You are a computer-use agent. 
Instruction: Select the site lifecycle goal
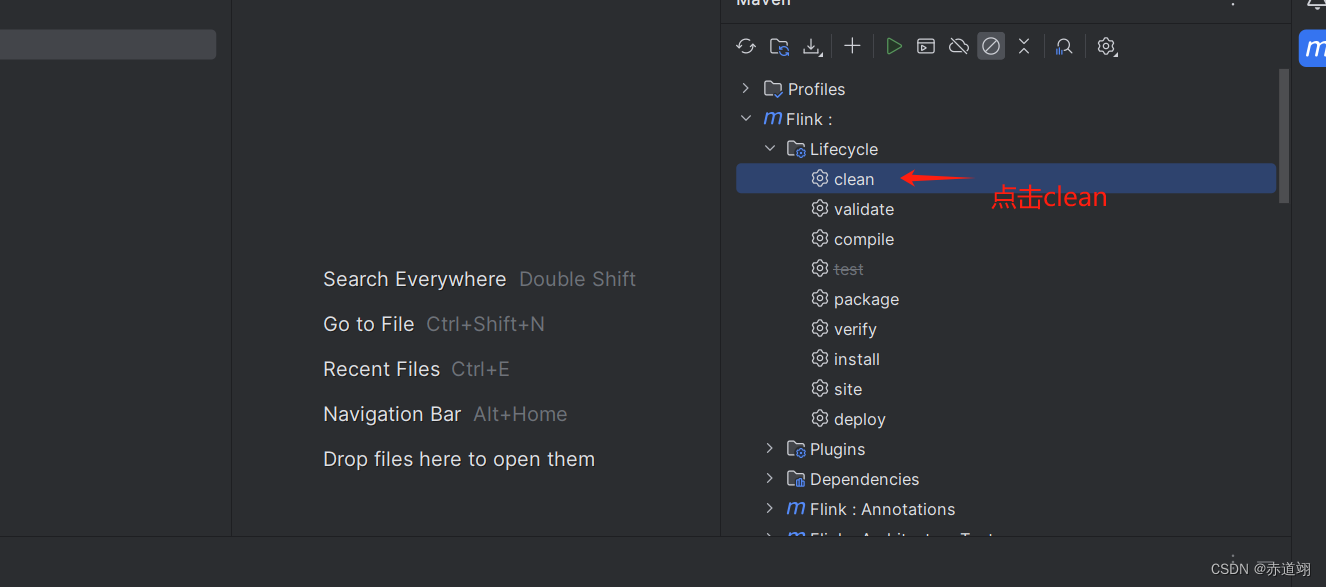(1006, 389)
